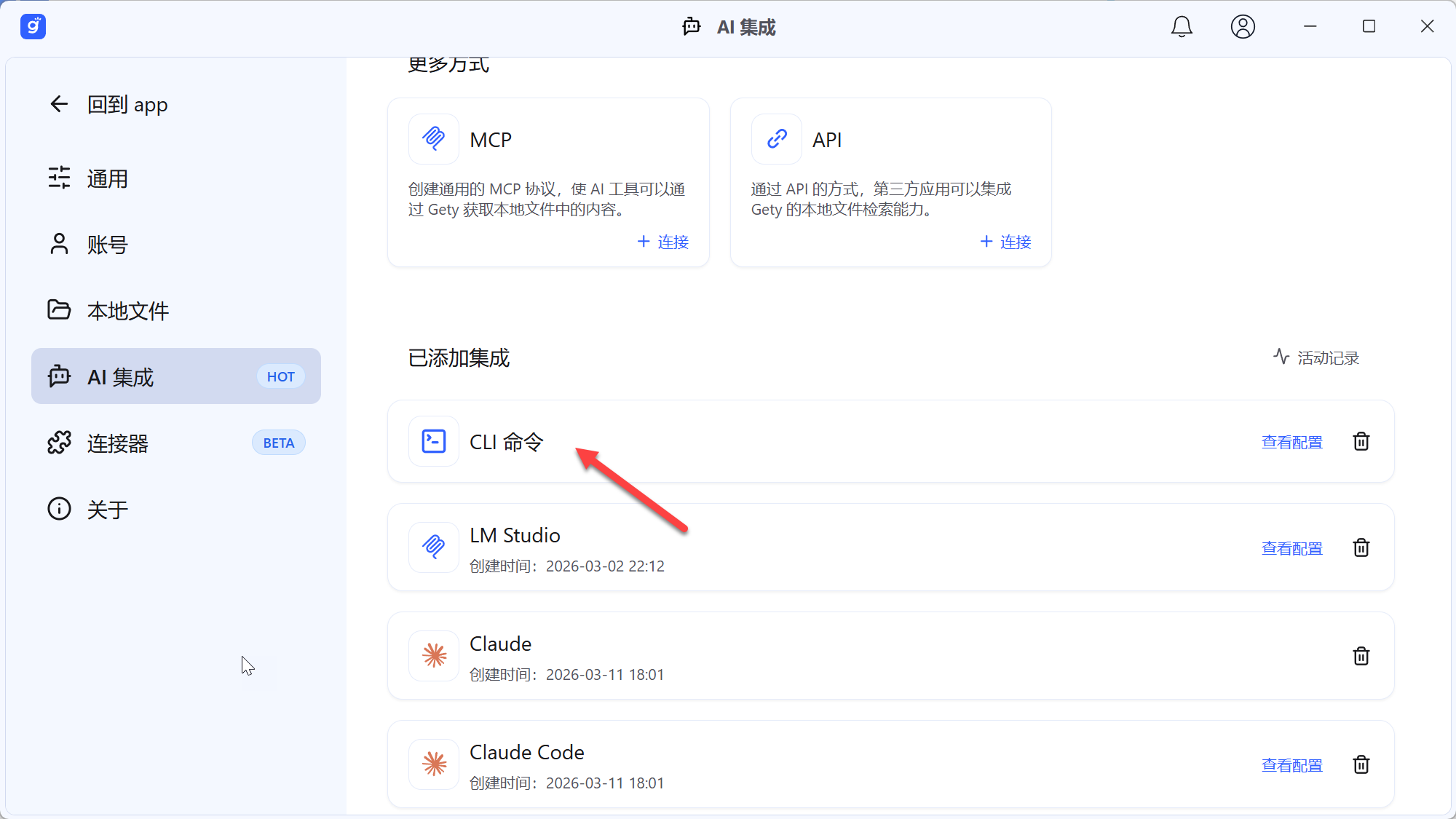This screenshot has height=819, width=1456.
Task: Click the CLI 命令 terminal icon
Action: click(x=434, y=441)
